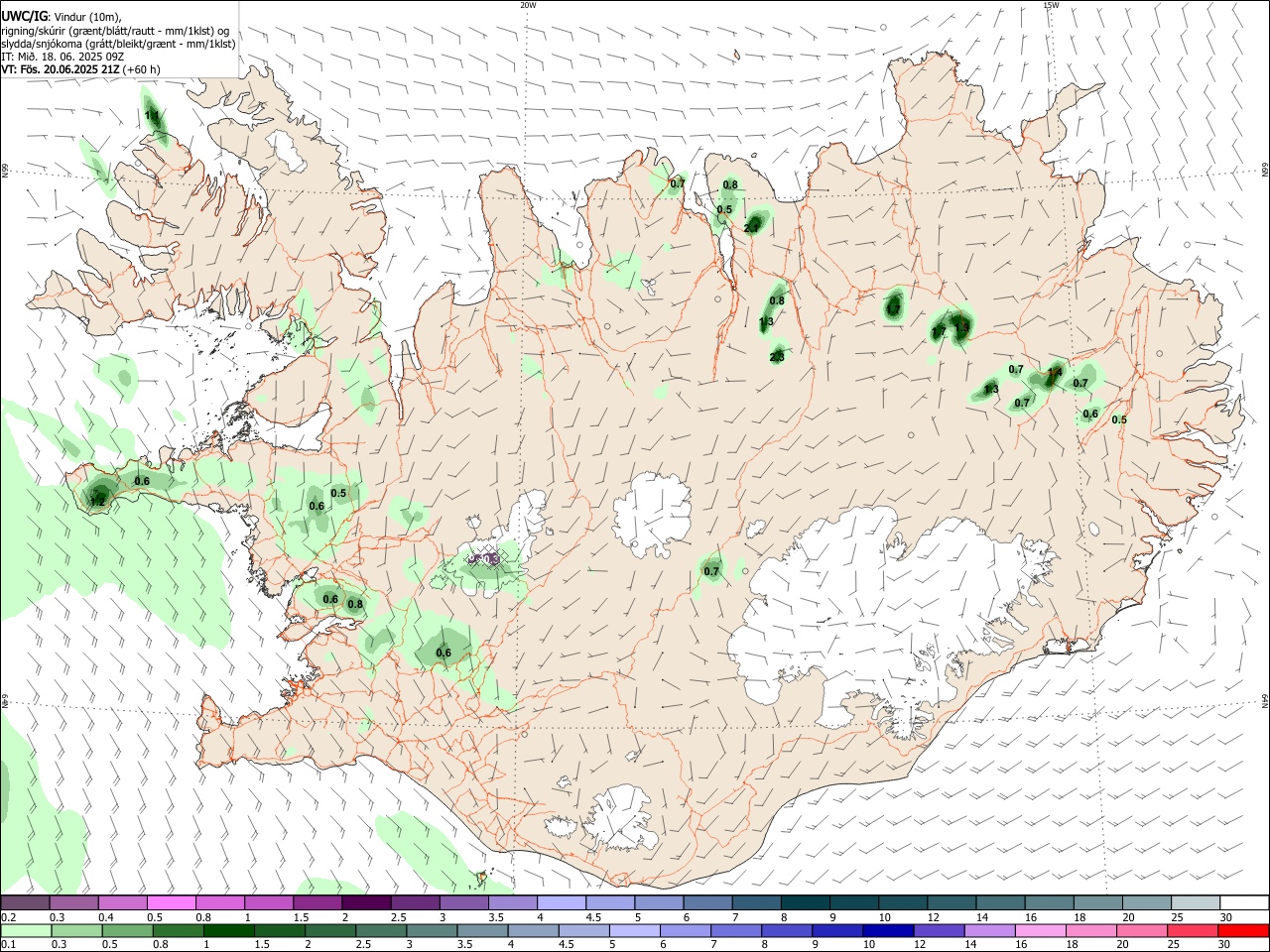This screenshot has width=1270, height=952.
Task: Click the 0.8 value north of Reykjavik
Action: point(355,604)
